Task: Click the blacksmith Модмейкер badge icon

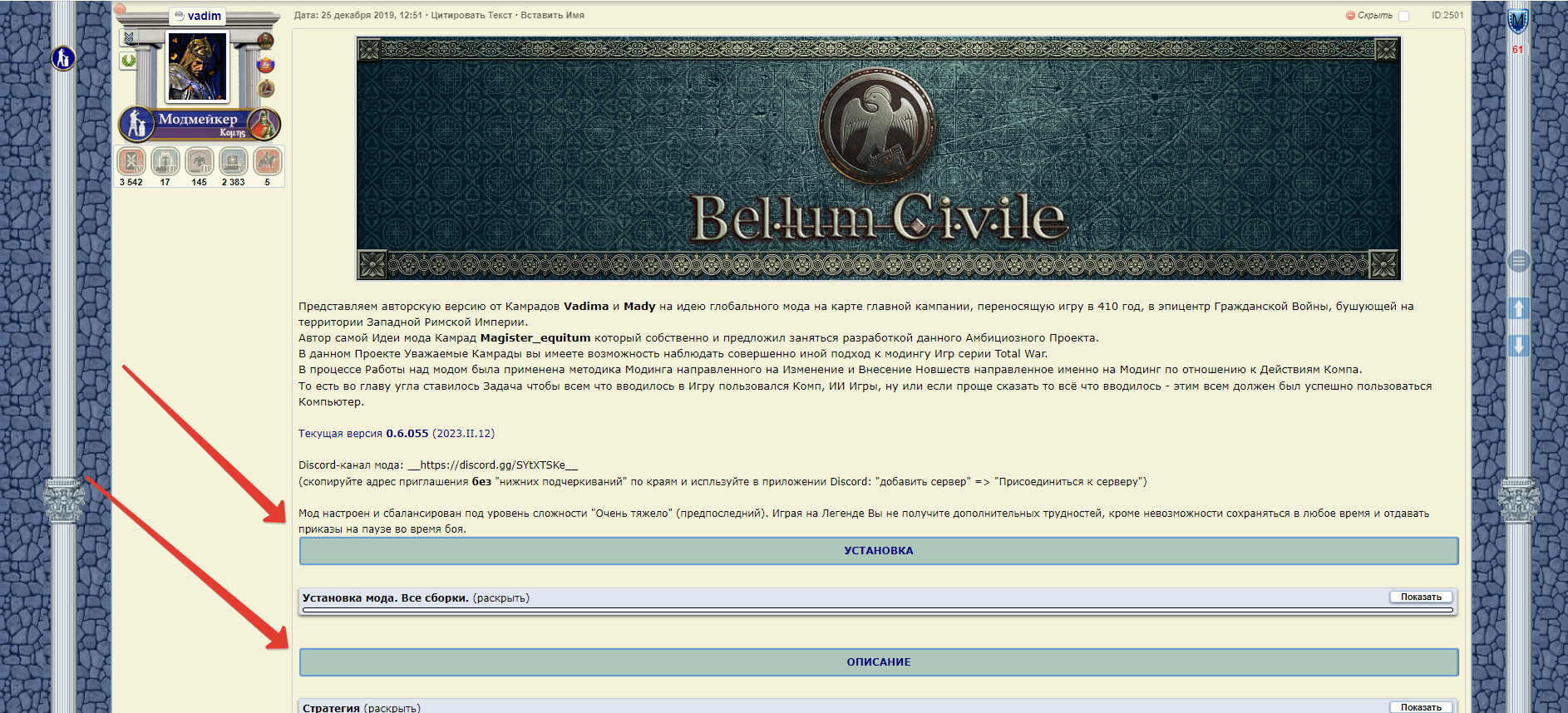Action: (137, 124)
